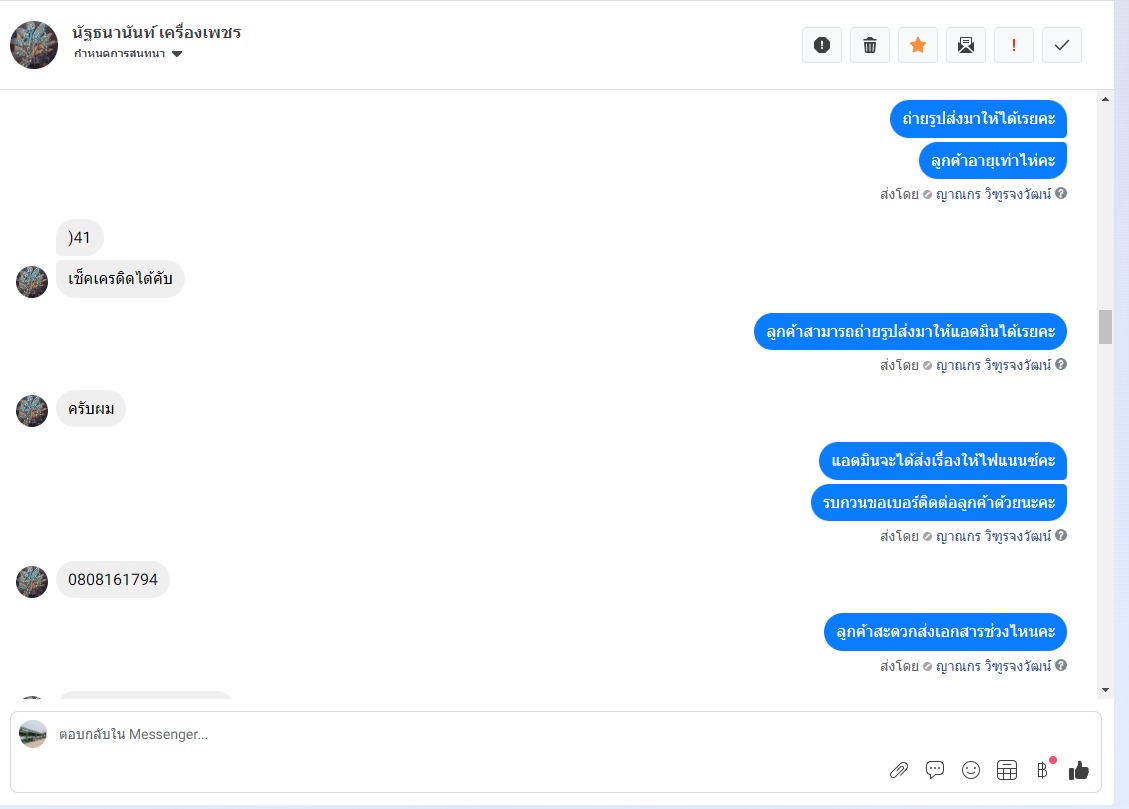Flag conversation with red exclamation icon
1129x809 pixels.
click(1014, 45)
